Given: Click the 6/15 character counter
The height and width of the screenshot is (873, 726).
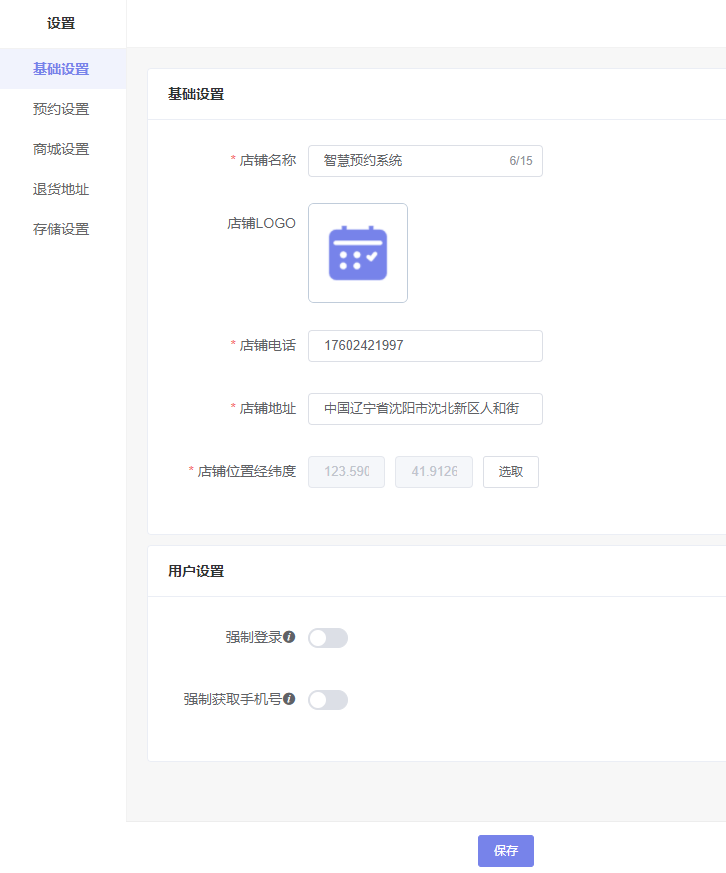Looking at the screenshot, I should coord(521,161).
